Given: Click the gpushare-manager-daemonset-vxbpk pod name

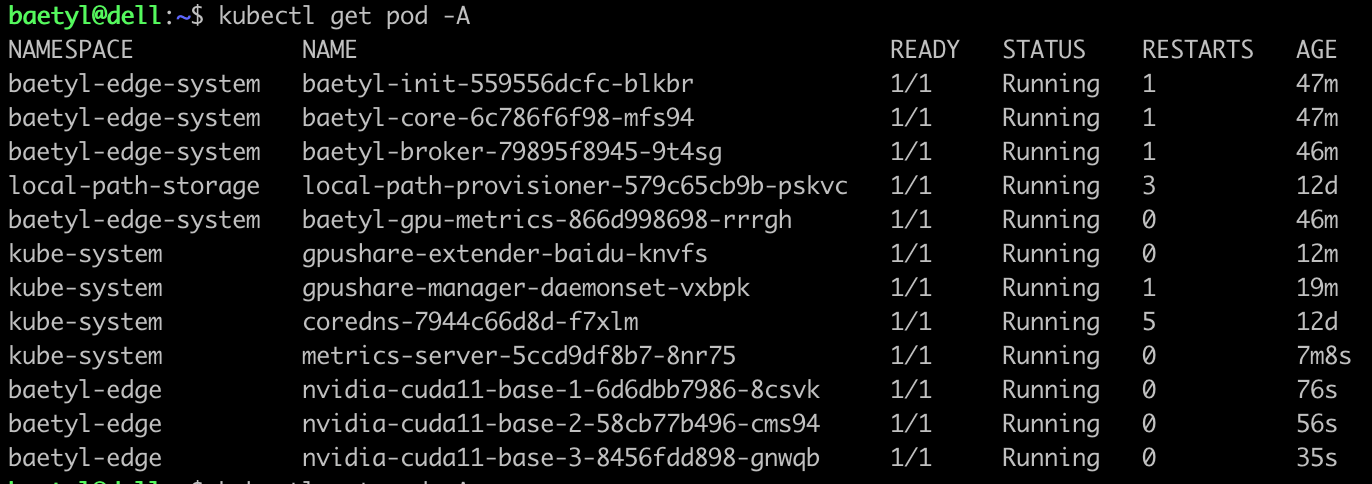Looking at the screenshot, I should tap(526, 288).
